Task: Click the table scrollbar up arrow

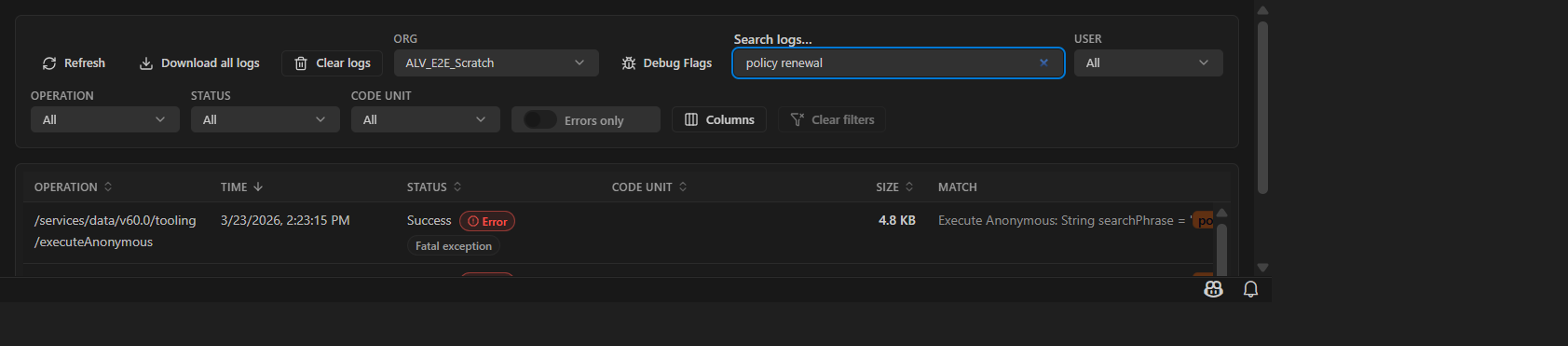Action: 1221,213
